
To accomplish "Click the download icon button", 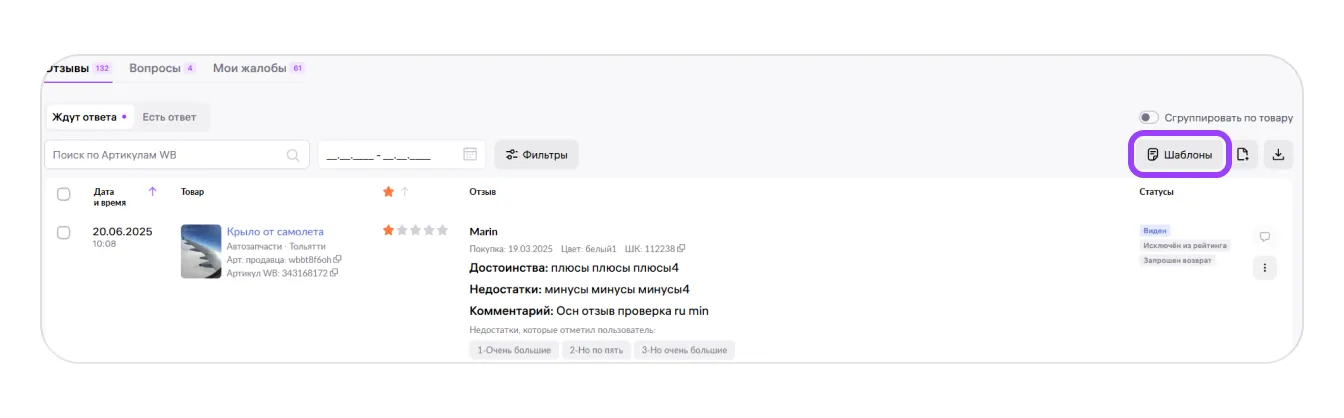I will [1278, 155].
